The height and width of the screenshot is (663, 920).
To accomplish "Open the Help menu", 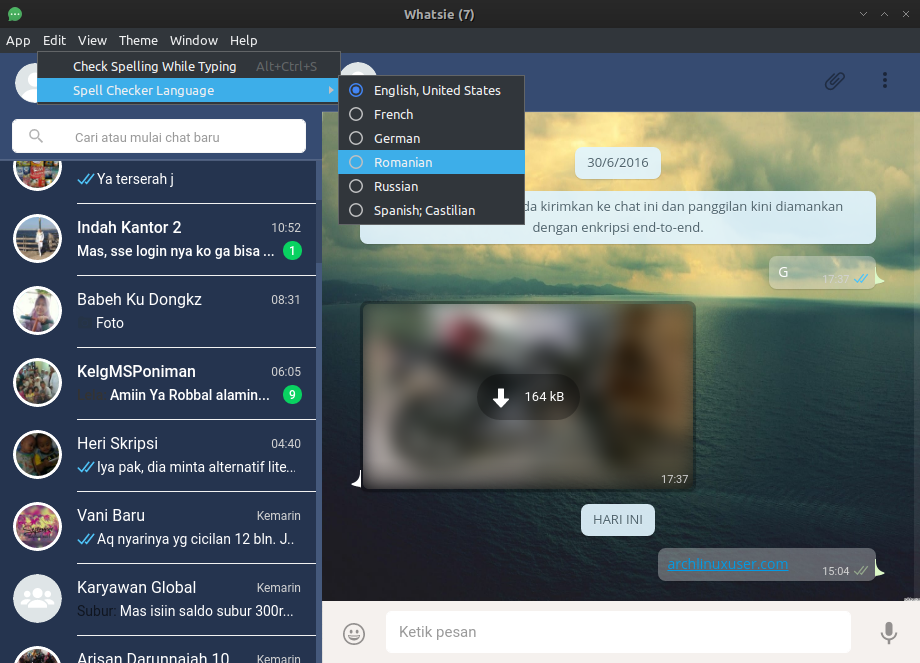I will point(243,40).
